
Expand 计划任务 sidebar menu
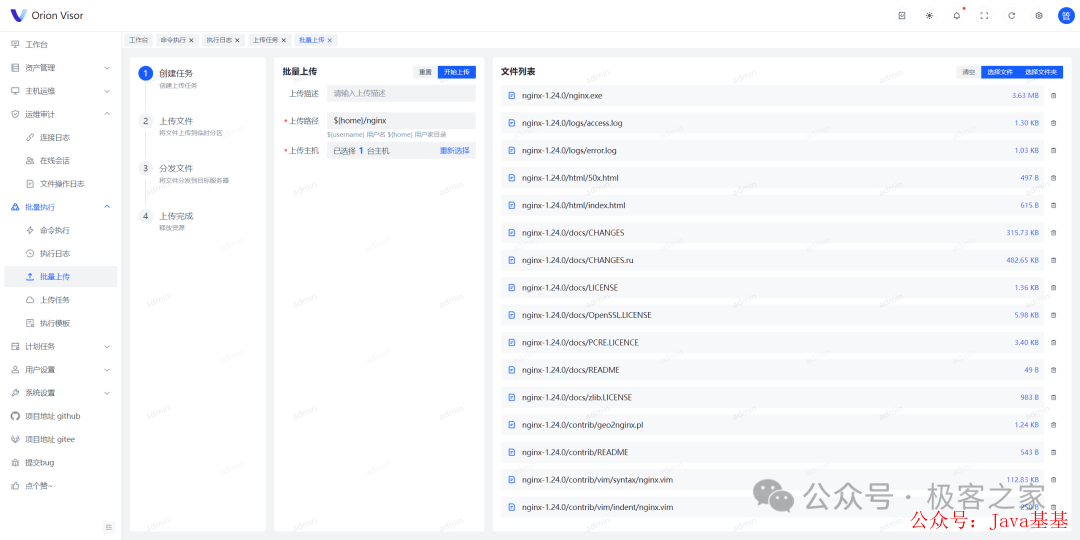[x=61, y=346]
